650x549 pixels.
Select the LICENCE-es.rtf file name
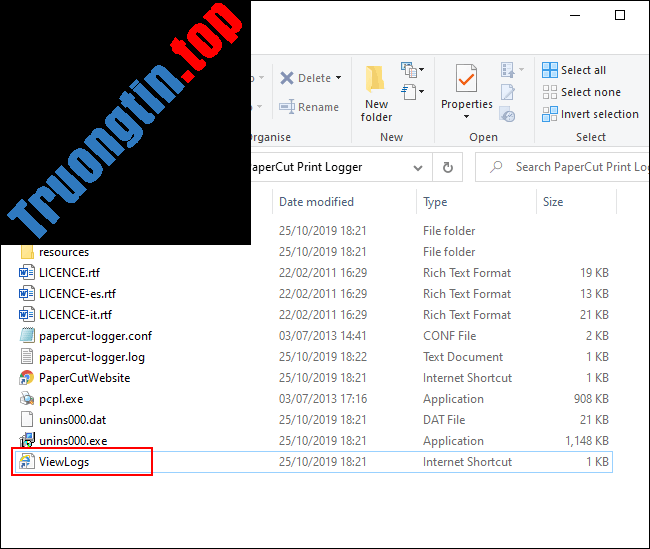(78, 294)
